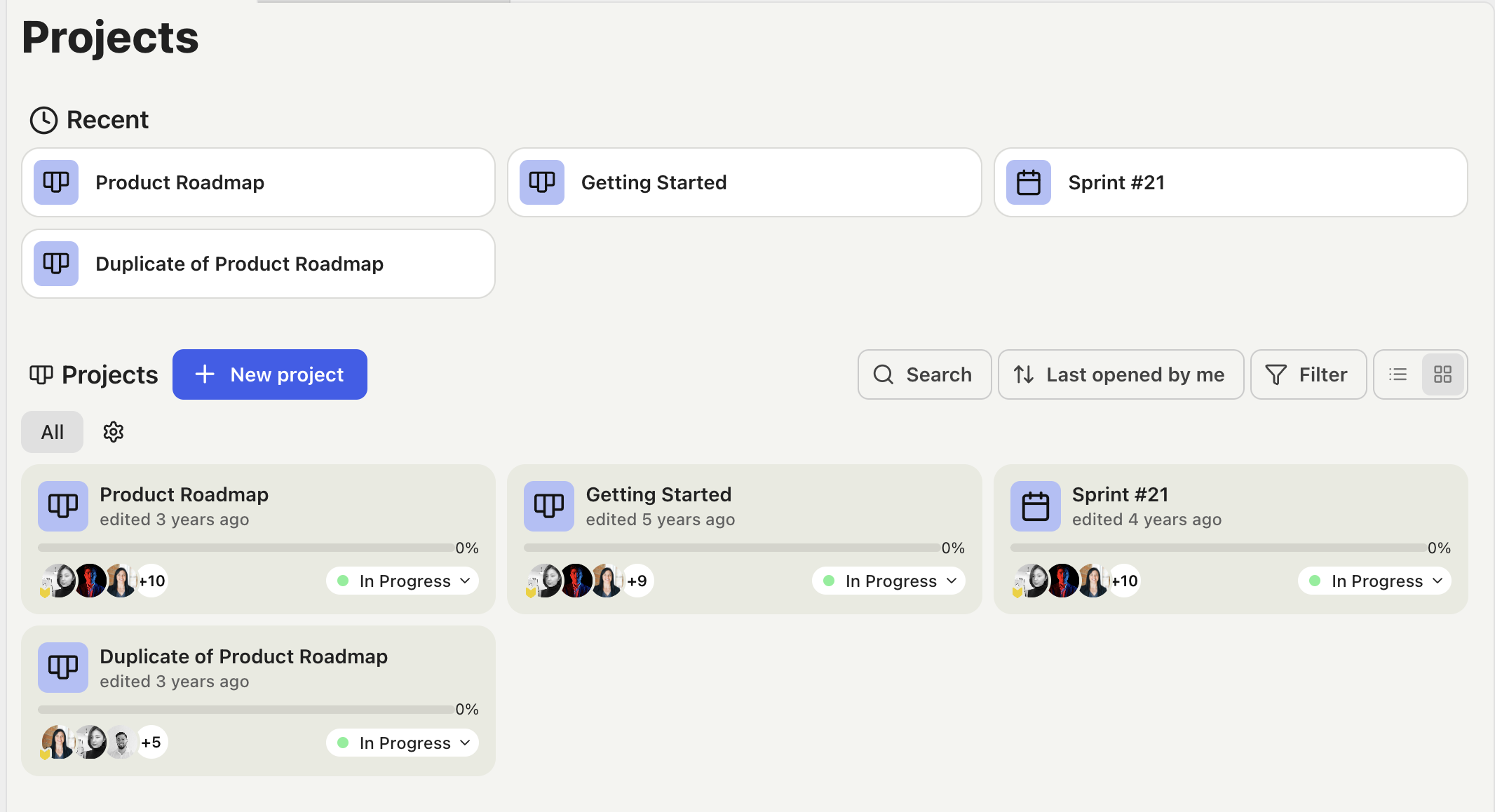Expand Getting Started's In Progress status menu
The width and height of the screenshot is (1495, 812).
[x=889, y=581]
